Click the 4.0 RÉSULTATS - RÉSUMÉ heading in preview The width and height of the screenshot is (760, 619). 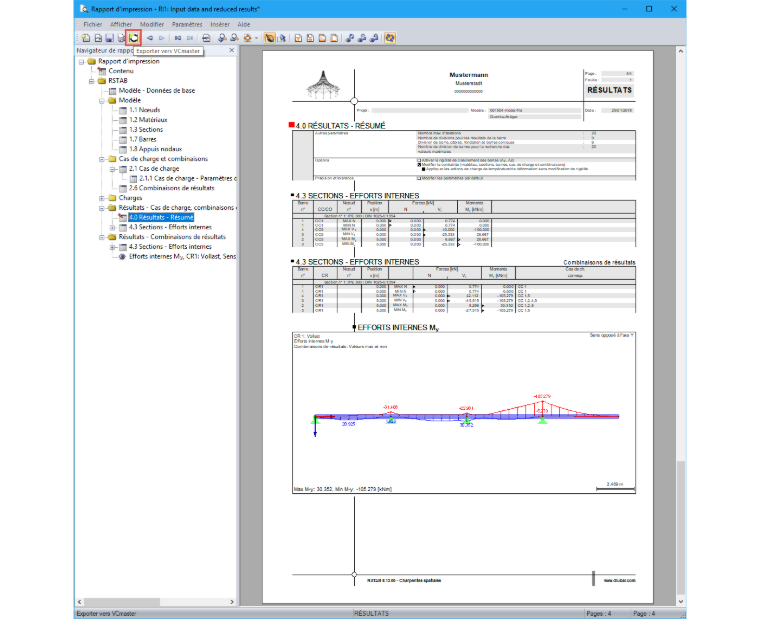click(x=341, y=126)
